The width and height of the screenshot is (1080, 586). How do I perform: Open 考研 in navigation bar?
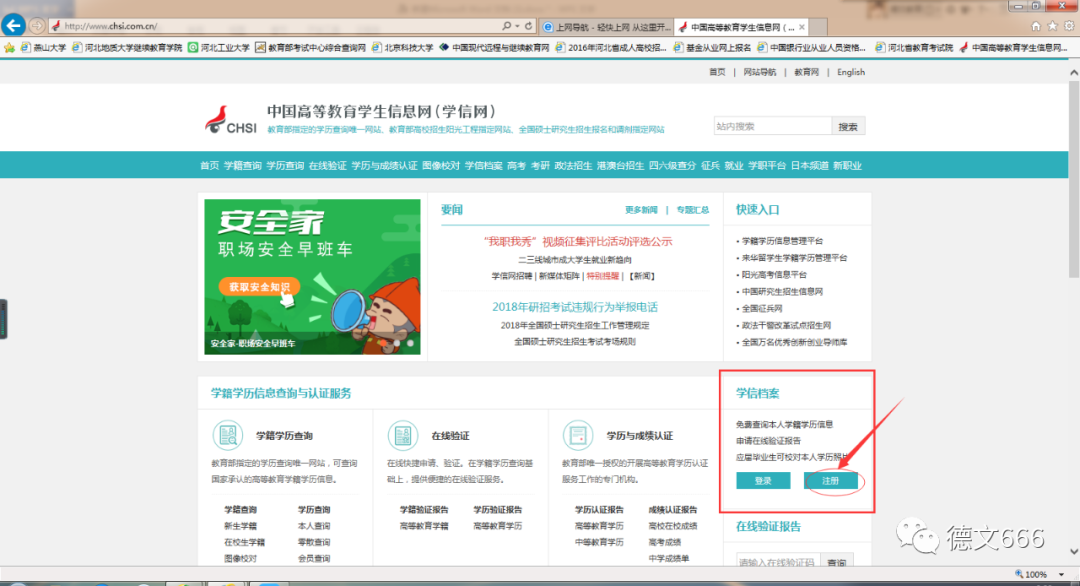540,165
